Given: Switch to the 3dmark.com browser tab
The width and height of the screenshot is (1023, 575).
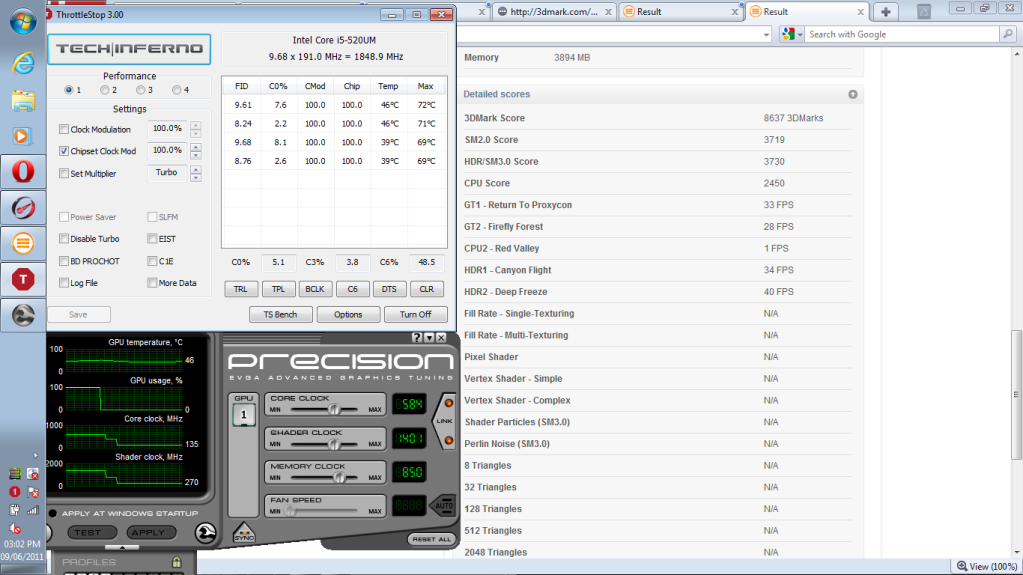Looking at the screenshot, I should (x=554, y=12).
